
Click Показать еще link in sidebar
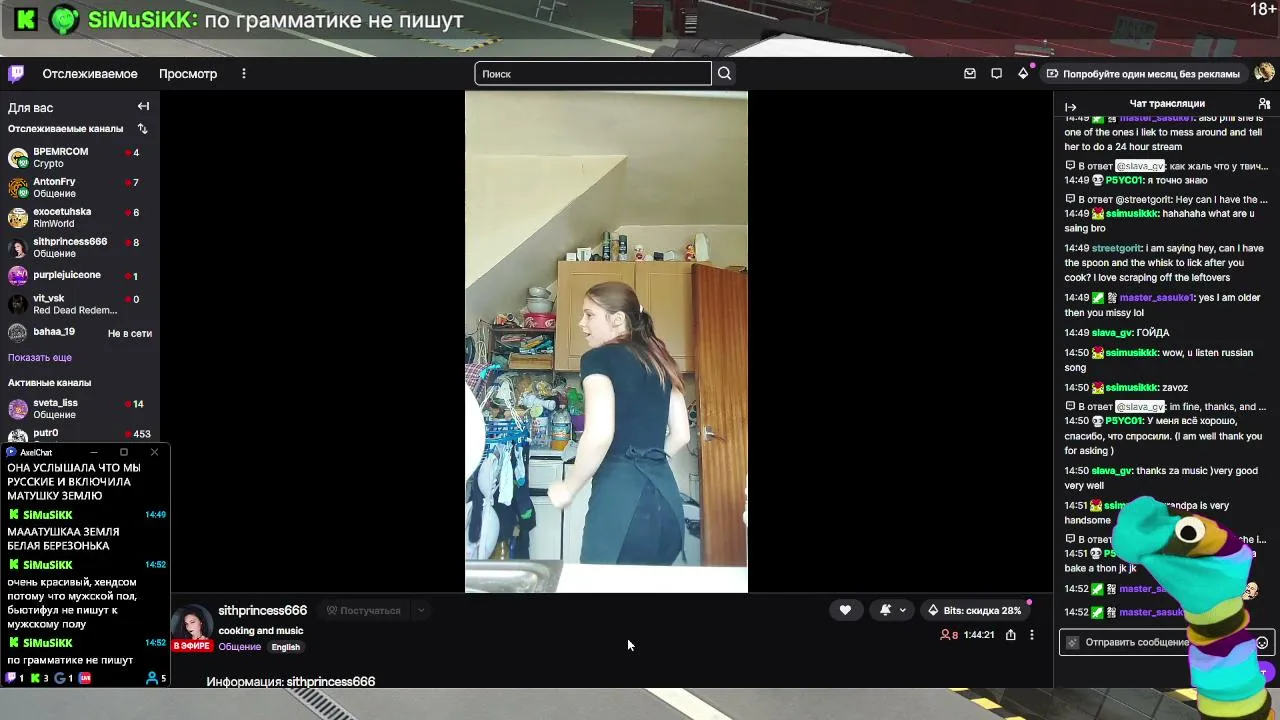[x=40, y=357]
